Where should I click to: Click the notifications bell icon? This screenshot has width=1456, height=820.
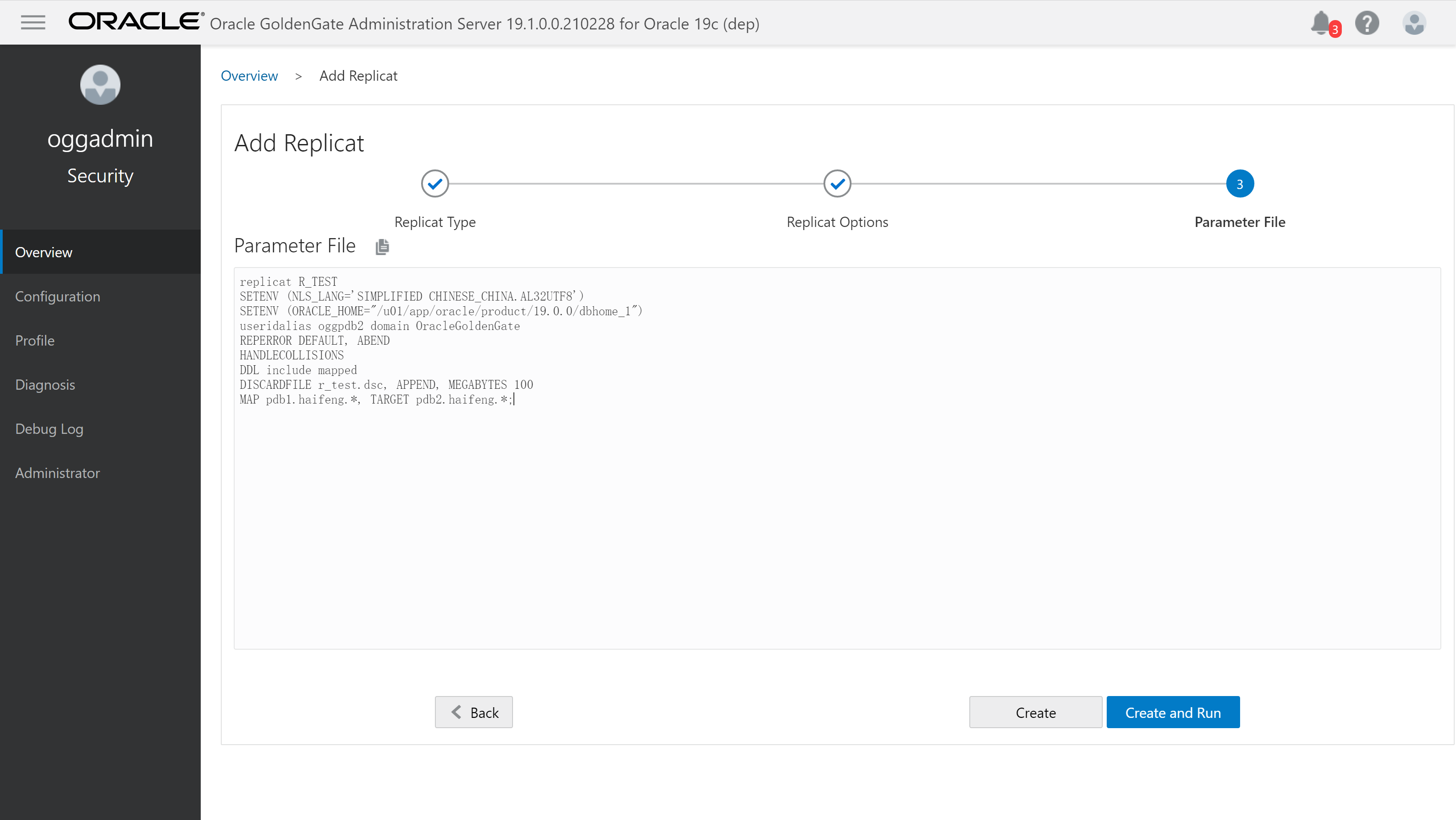coord(1321,23)
